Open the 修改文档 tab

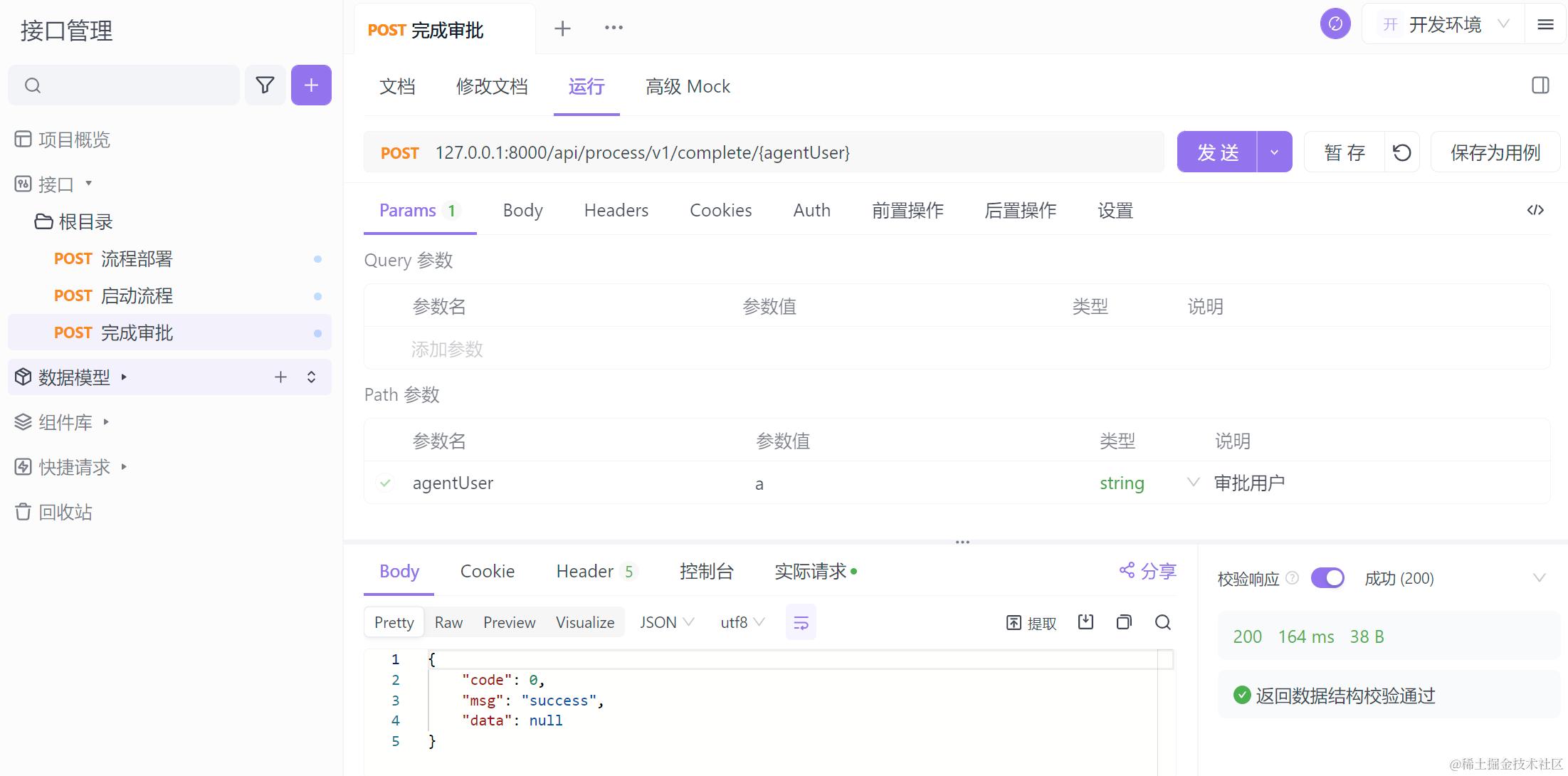pyautogui.click(x=492, y=87)
